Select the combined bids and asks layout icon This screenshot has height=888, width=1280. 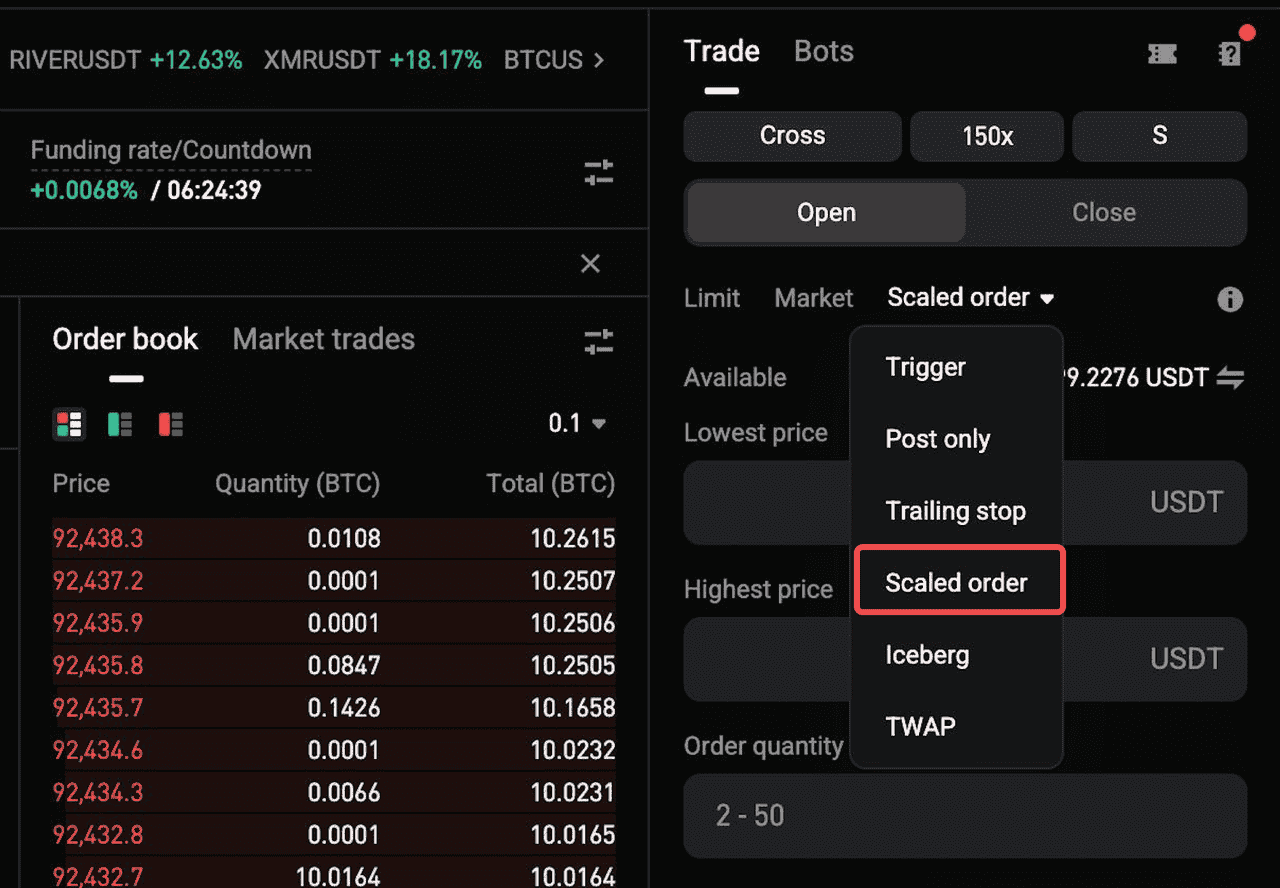(x=68, y=424)
